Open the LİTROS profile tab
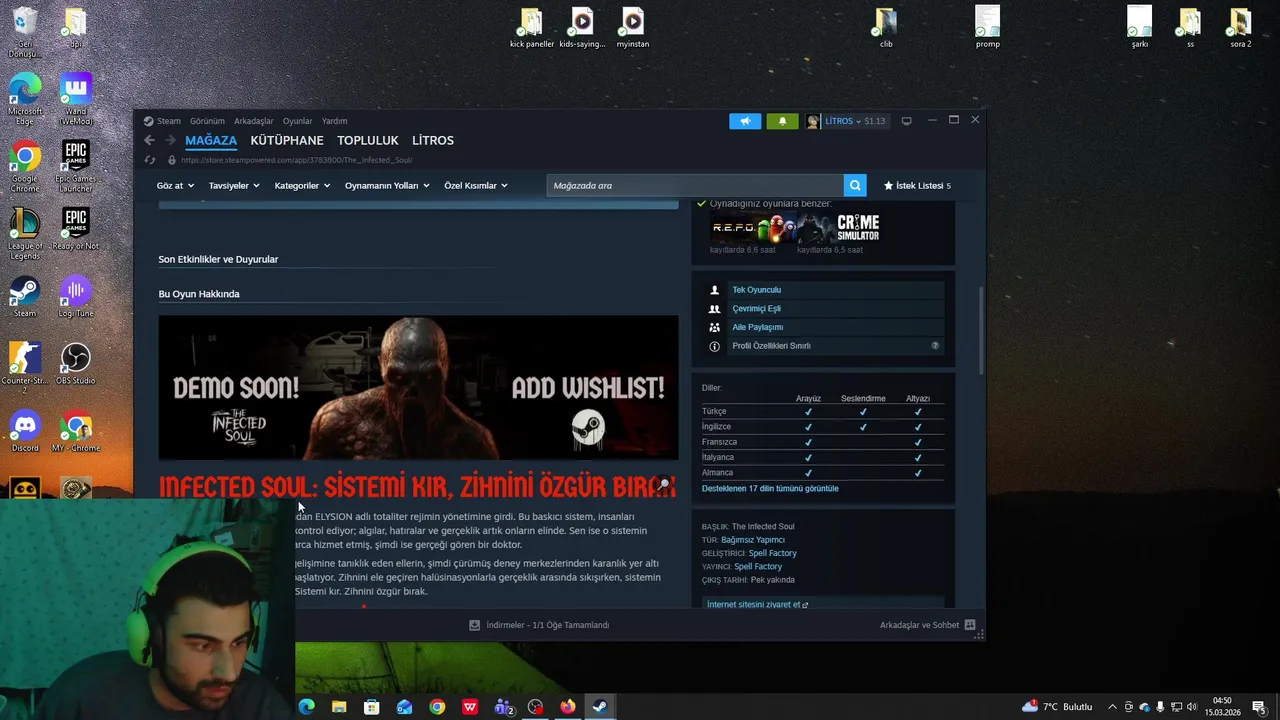The width and height of the screenshot is (1280, 720). (x=433, y=140)
